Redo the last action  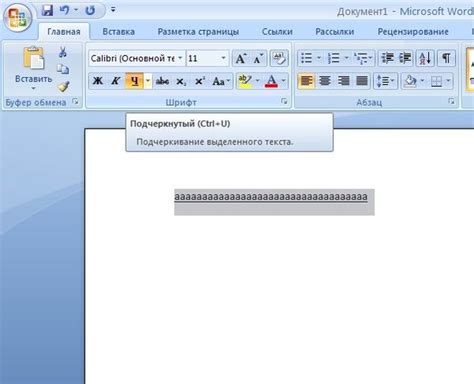click(90, 10)
